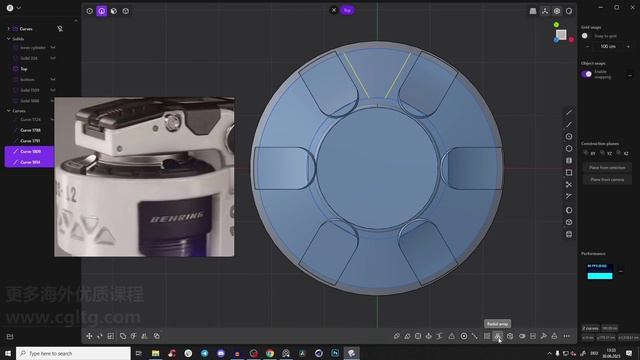The image size is (640, 360).
Task: Toggle the XY construction plane
Action: (x=589, y=153)
